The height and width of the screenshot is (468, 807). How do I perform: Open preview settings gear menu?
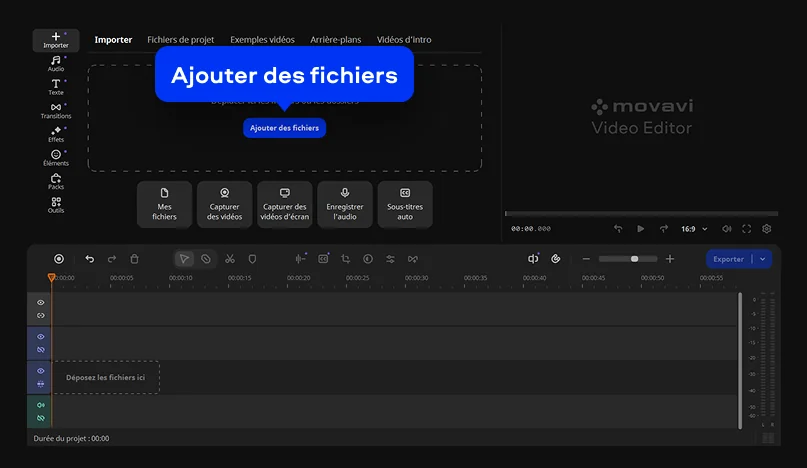click(767, 229)
